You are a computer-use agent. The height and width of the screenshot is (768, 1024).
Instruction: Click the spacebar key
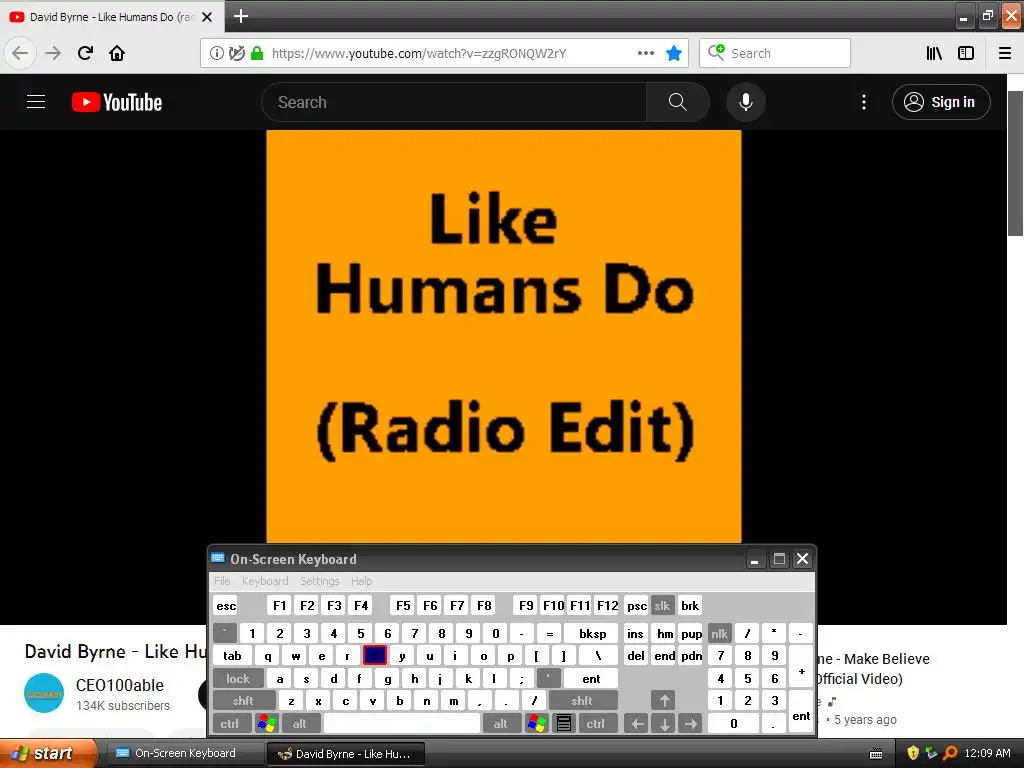click(402, 724)
